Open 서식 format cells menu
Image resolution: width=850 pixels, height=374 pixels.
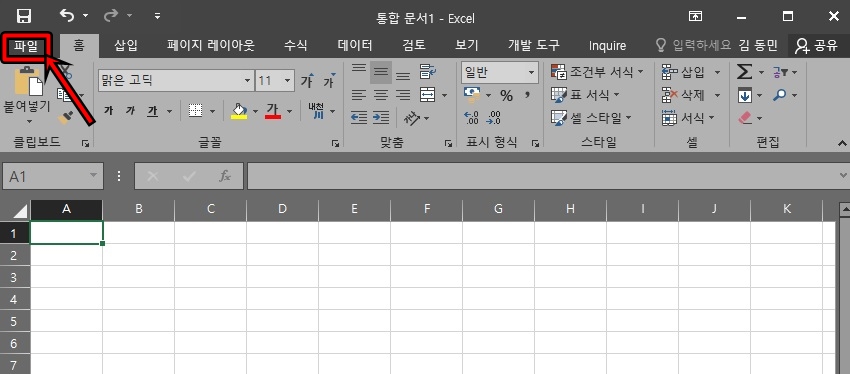(689, 118)
